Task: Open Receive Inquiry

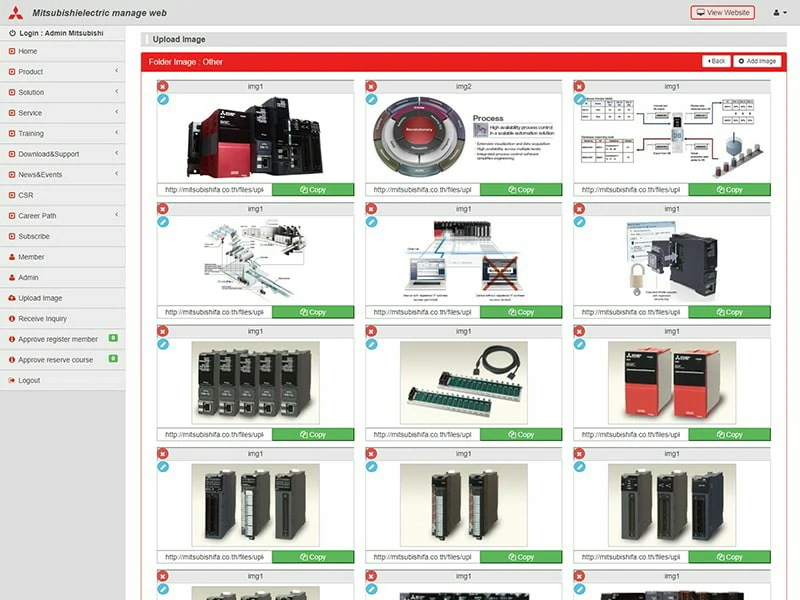Action: pos(63,319)
